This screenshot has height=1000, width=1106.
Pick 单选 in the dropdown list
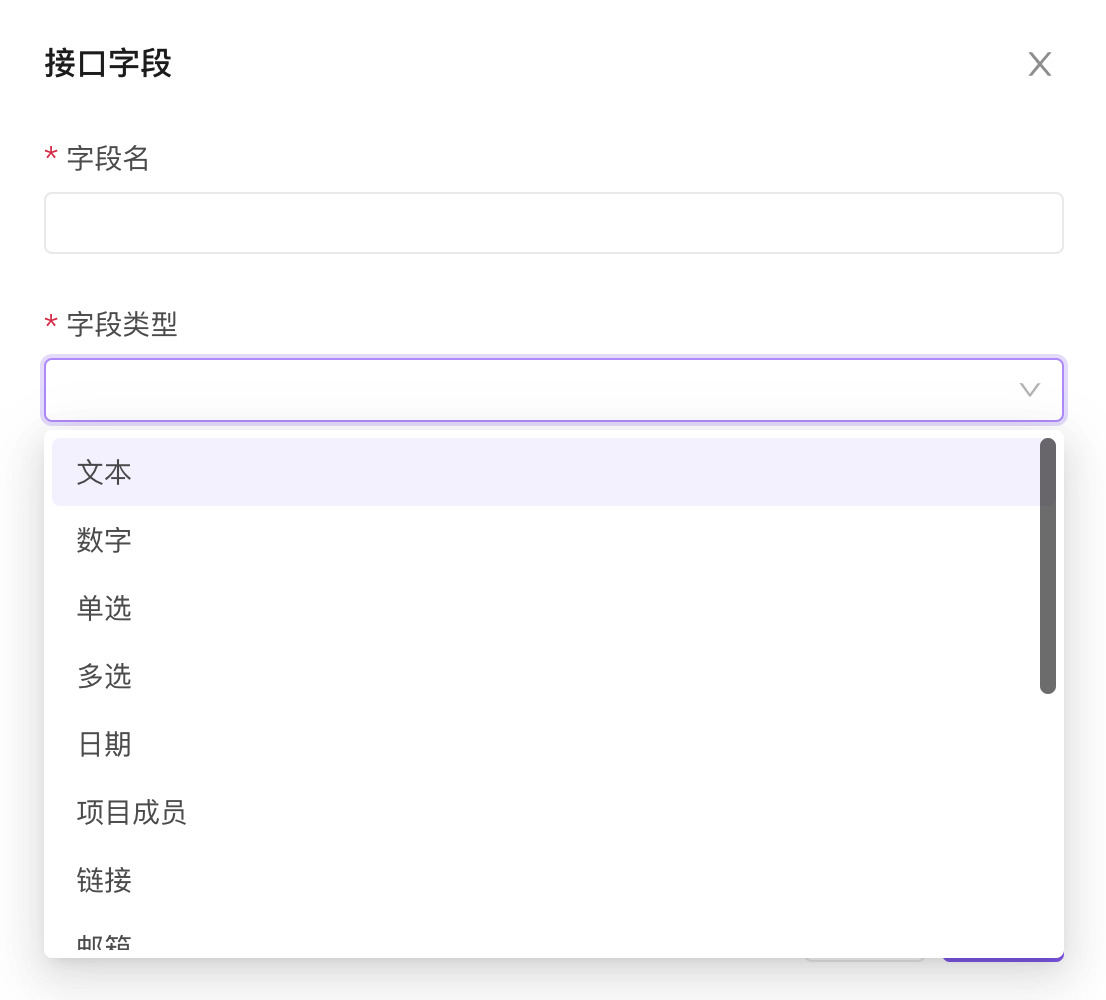click(x=104, y=609)
